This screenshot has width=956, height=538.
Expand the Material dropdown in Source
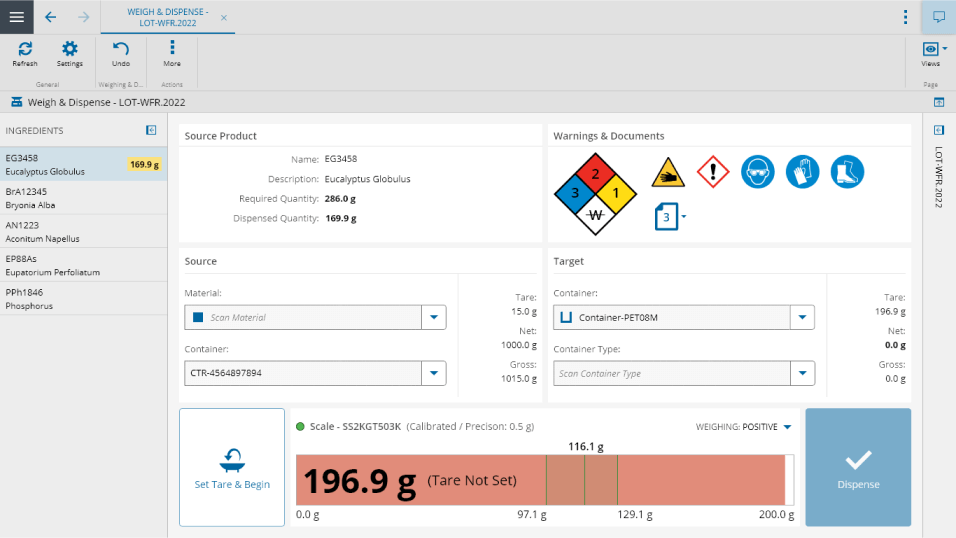pos(434,317)
